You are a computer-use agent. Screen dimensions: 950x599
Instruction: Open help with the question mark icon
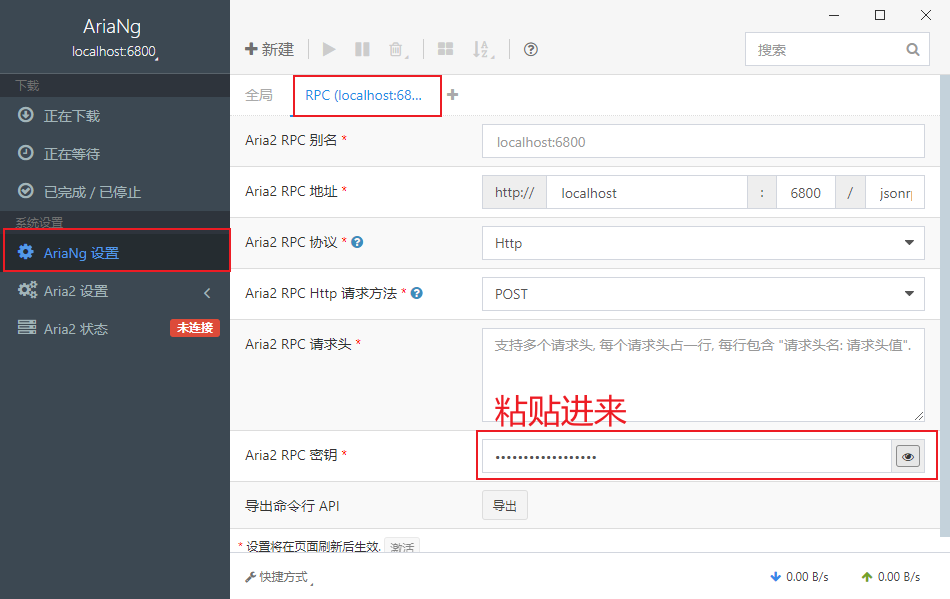[x=531, y=49]
